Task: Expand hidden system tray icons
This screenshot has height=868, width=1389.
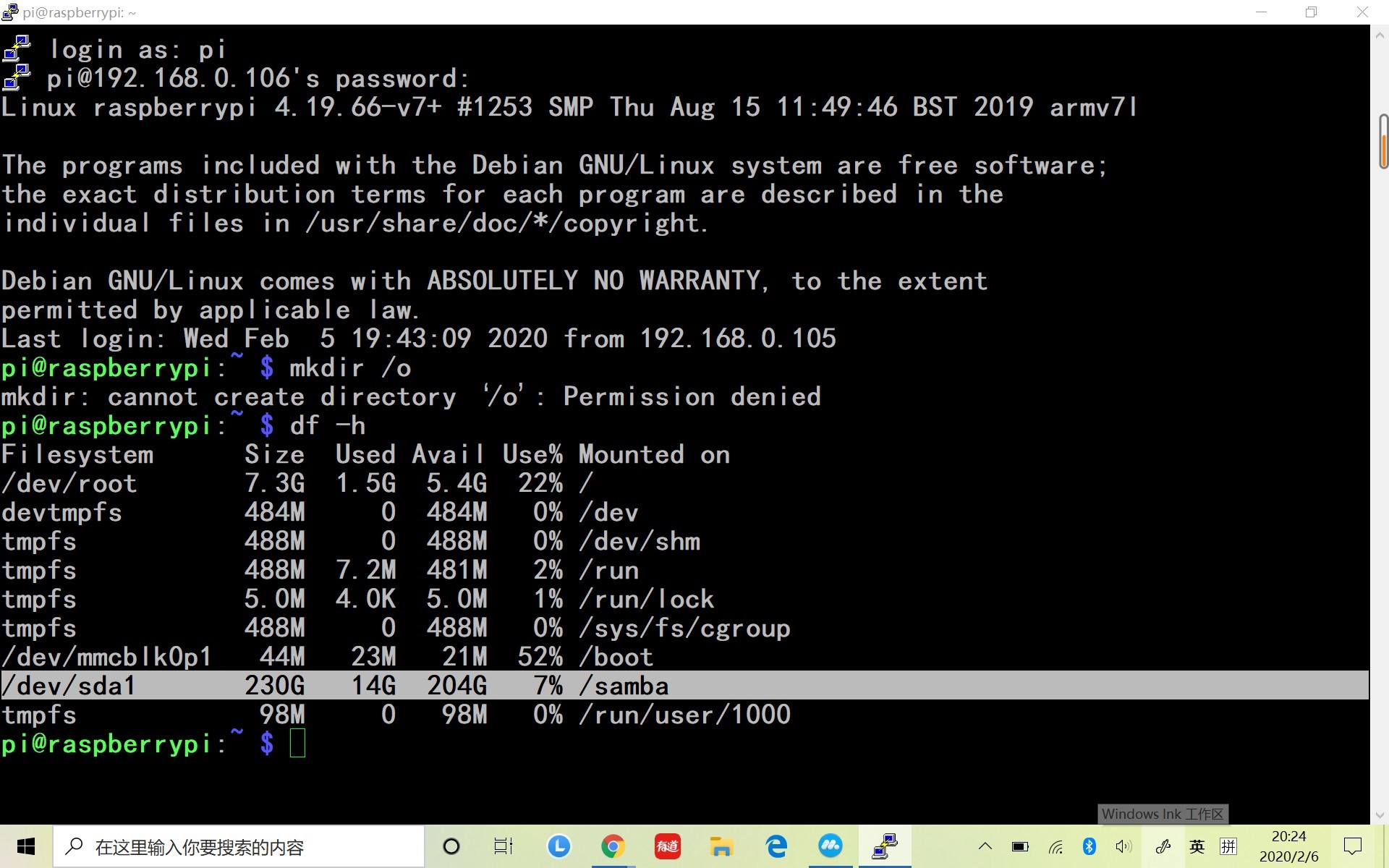Action: tap(985, 846)
